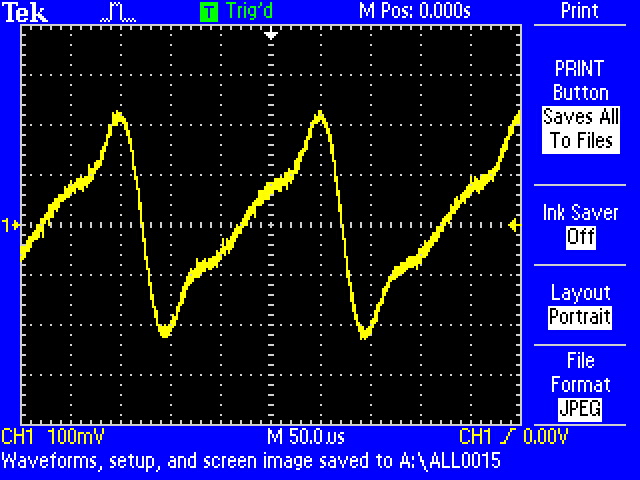
Task: Click the saved to A:\ALL0015 status message
Action: pos(250,461)
